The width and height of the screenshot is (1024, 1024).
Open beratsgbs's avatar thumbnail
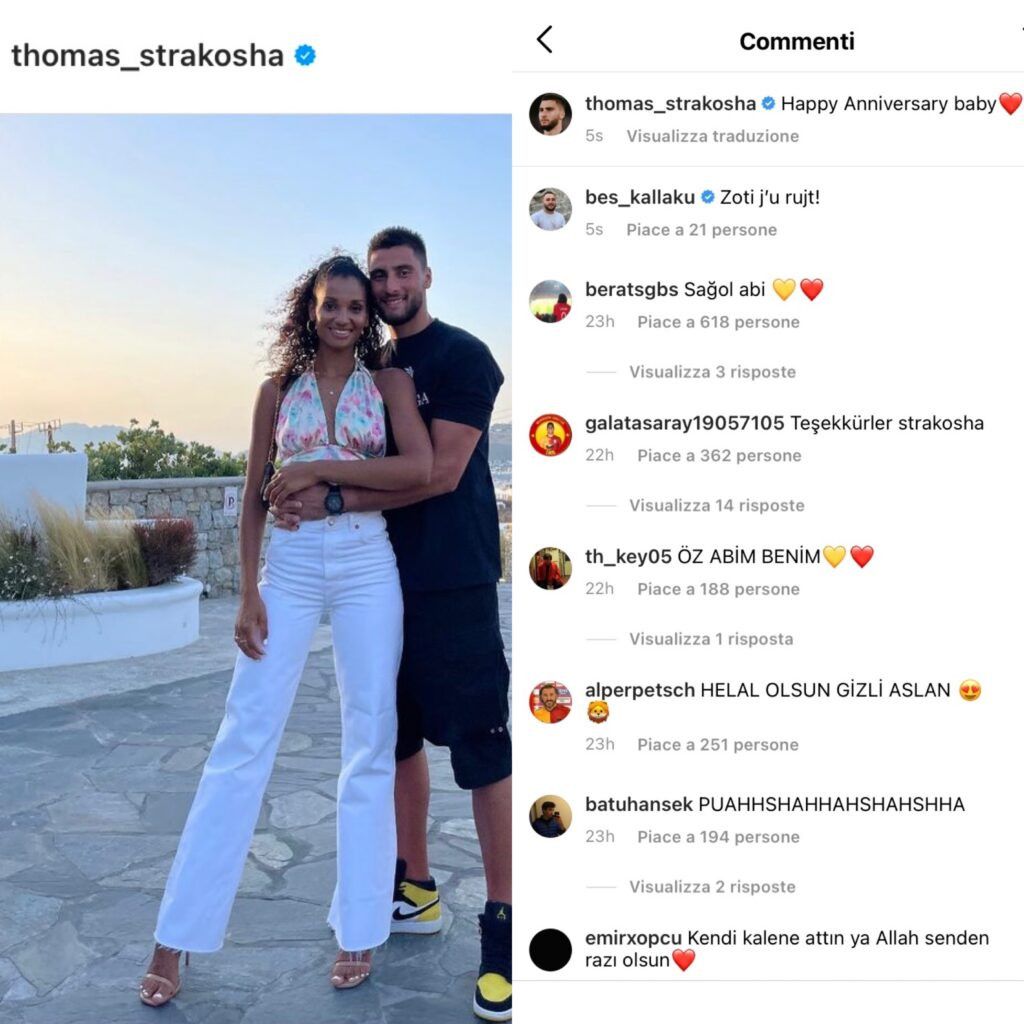550,301
